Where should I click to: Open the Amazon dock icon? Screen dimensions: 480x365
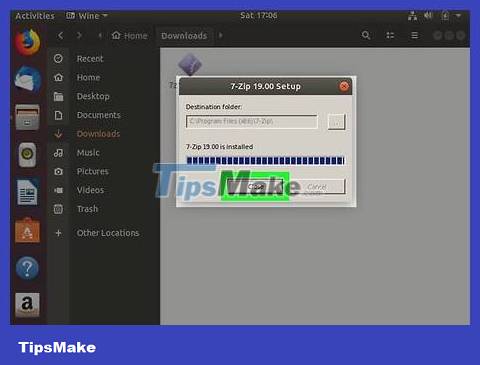pyautogui.click(x=27, y=305)
